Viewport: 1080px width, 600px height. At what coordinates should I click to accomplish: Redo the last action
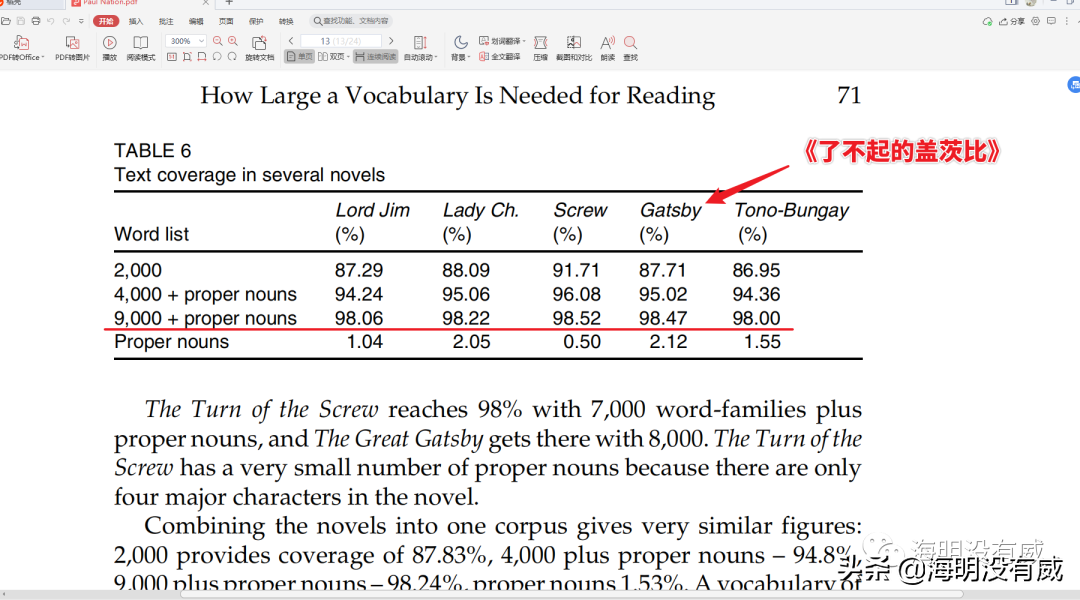[66, 21]
